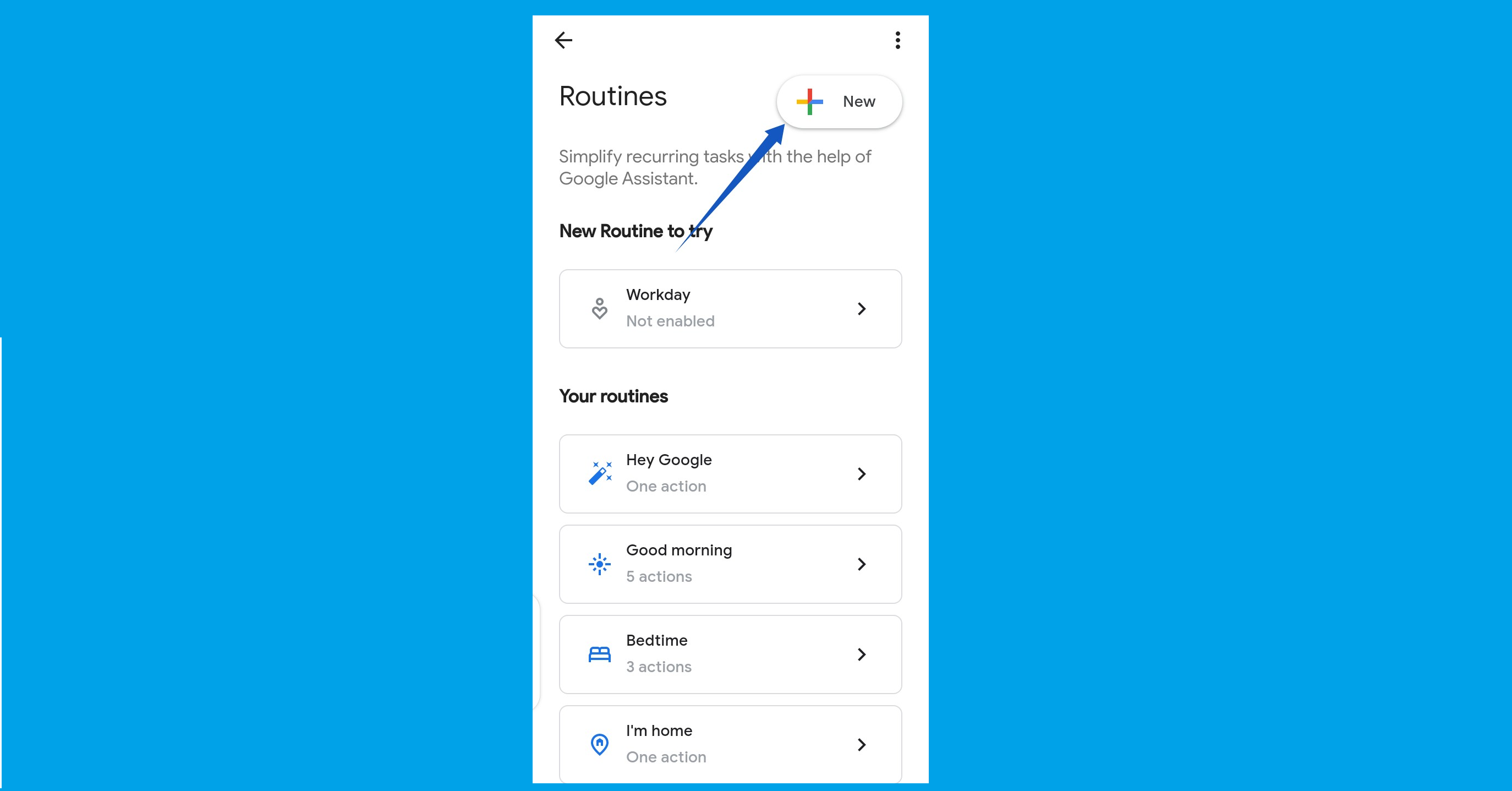Click the Hey Google magic wand icon
This screenshot has height=791, width=1512.
600,473
